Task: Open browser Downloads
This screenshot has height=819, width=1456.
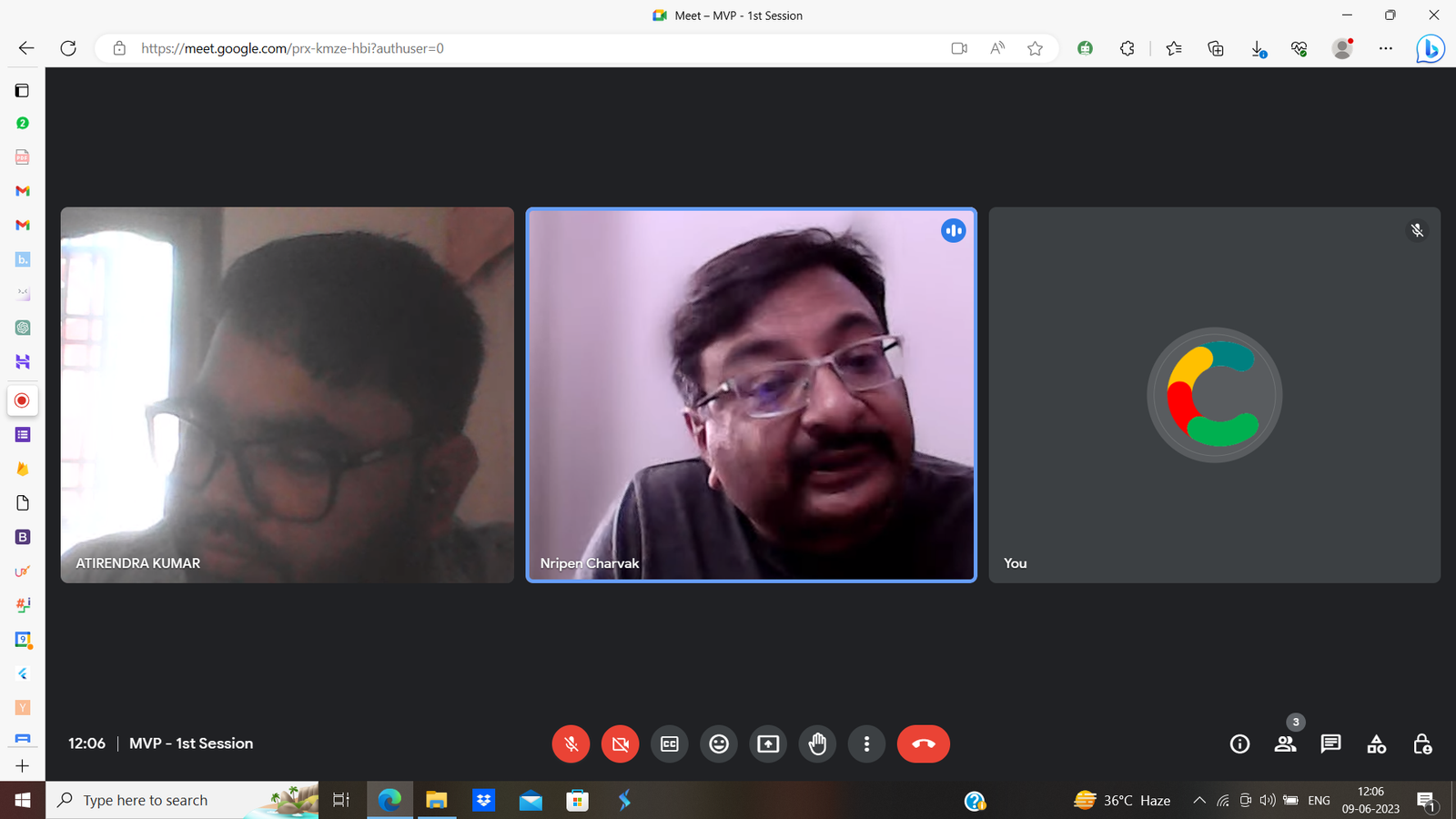Action: (x=1258, y=48)
